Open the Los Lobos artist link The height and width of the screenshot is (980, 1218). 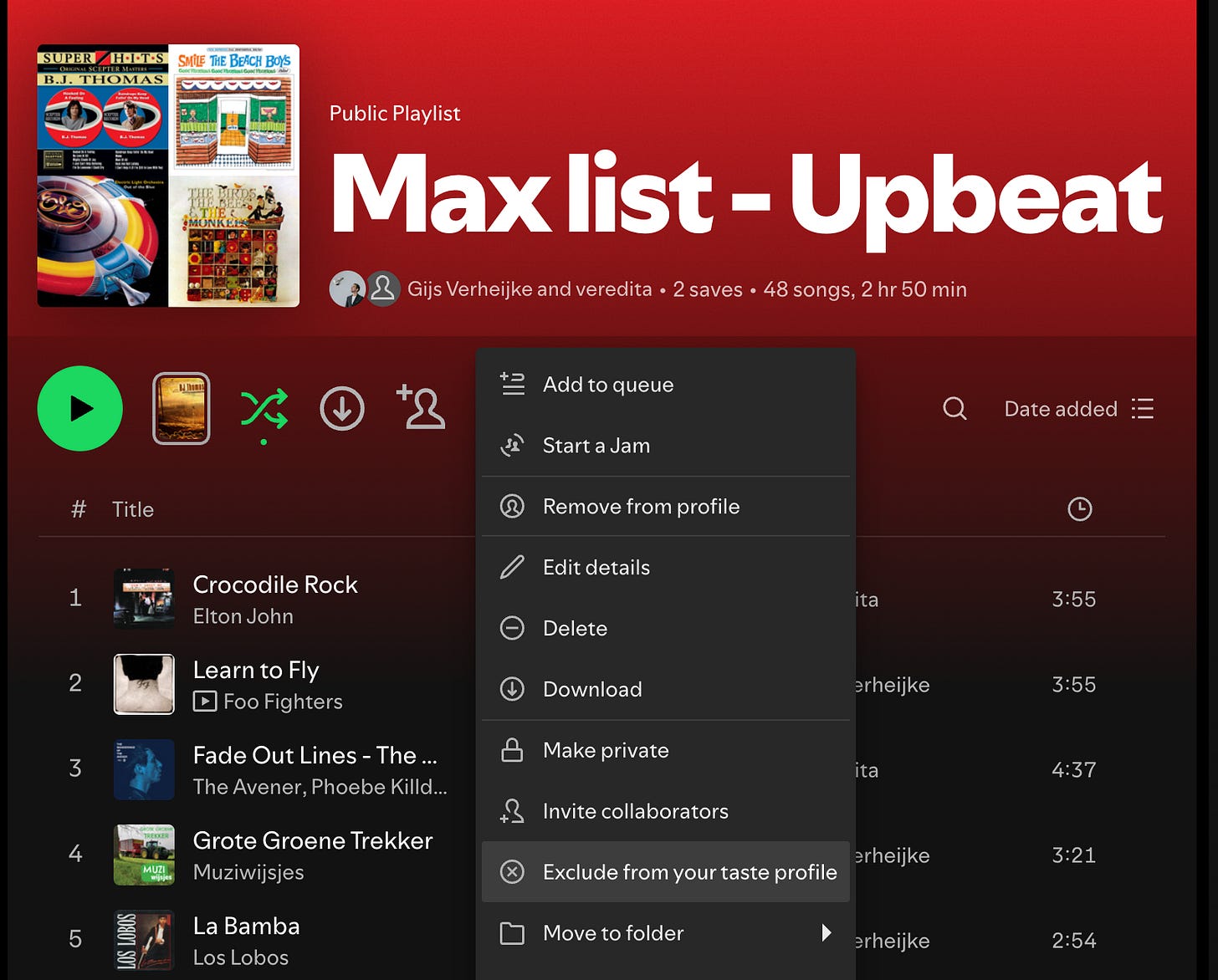click(x=241, y=957)
